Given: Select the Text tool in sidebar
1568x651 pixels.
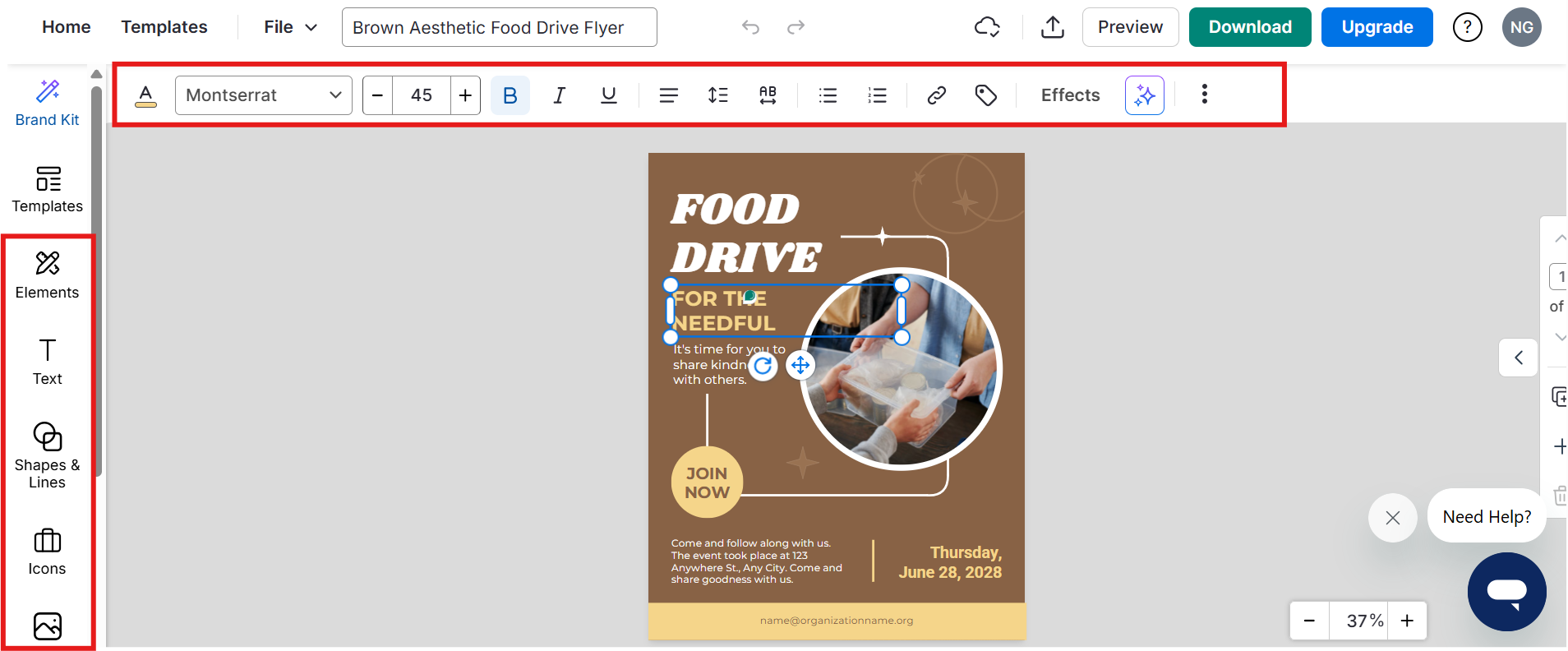Looking at the screenshot, I should click(48, 362).
